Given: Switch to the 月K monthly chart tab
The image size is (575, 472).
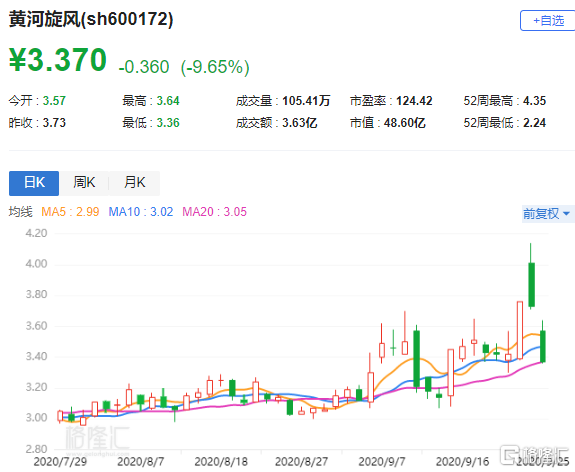Looking at the screenshot, I should [x=134, y=183].
